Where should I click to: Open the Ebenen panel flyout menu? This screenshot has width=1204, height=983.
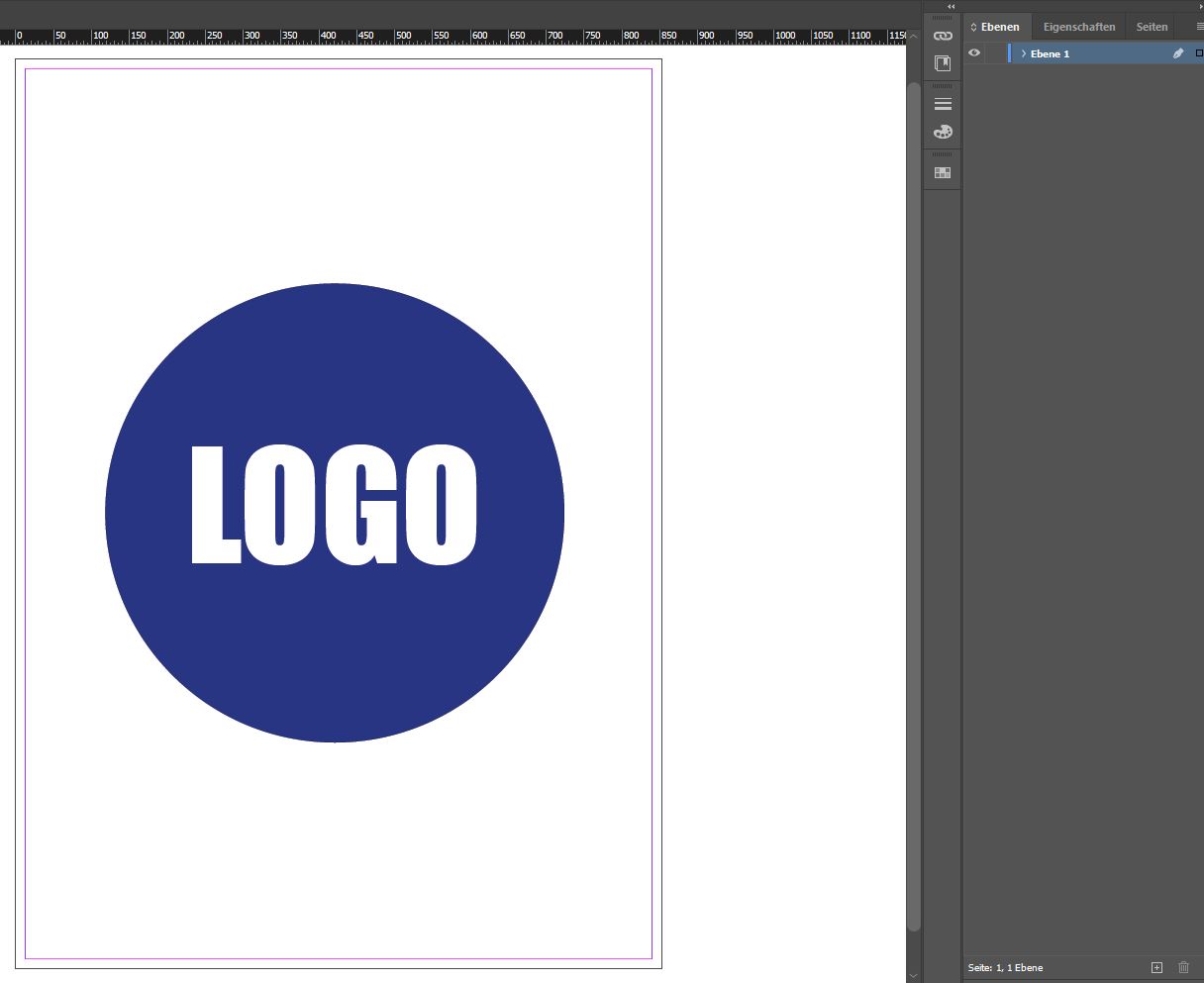1199,27
